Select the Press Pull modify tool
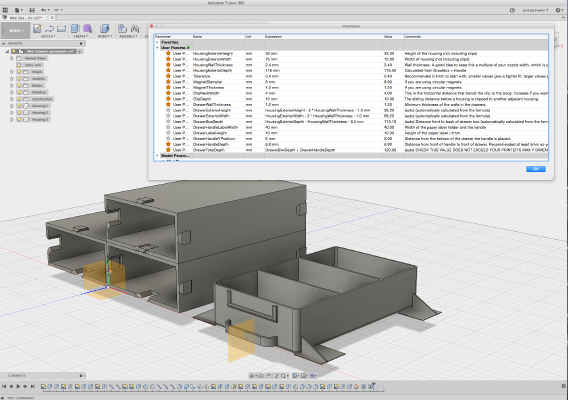Screen dimensions: 568x400 (x=105, y=29)
